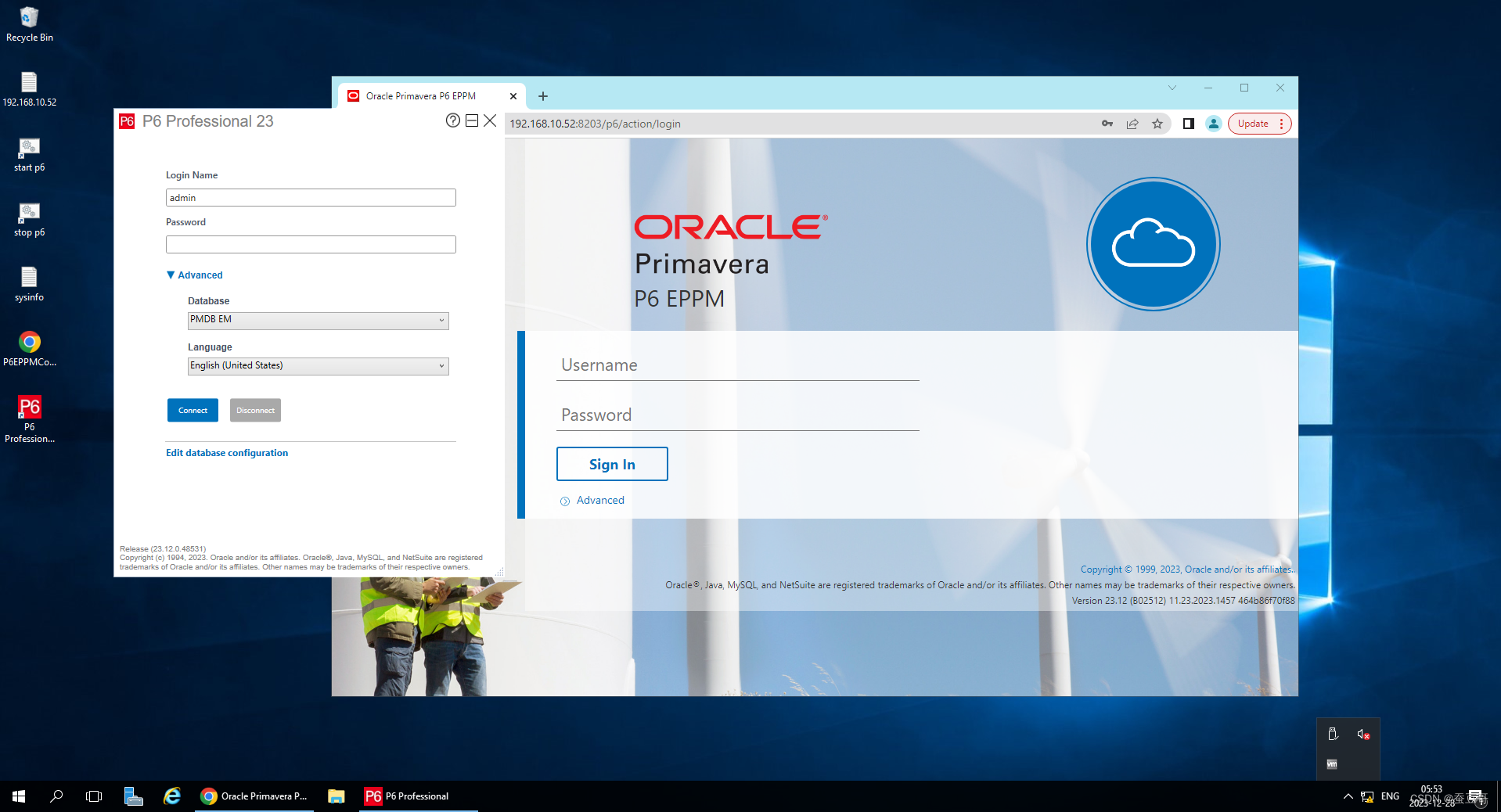Open the Language dropdown showing English

(319, 366)
